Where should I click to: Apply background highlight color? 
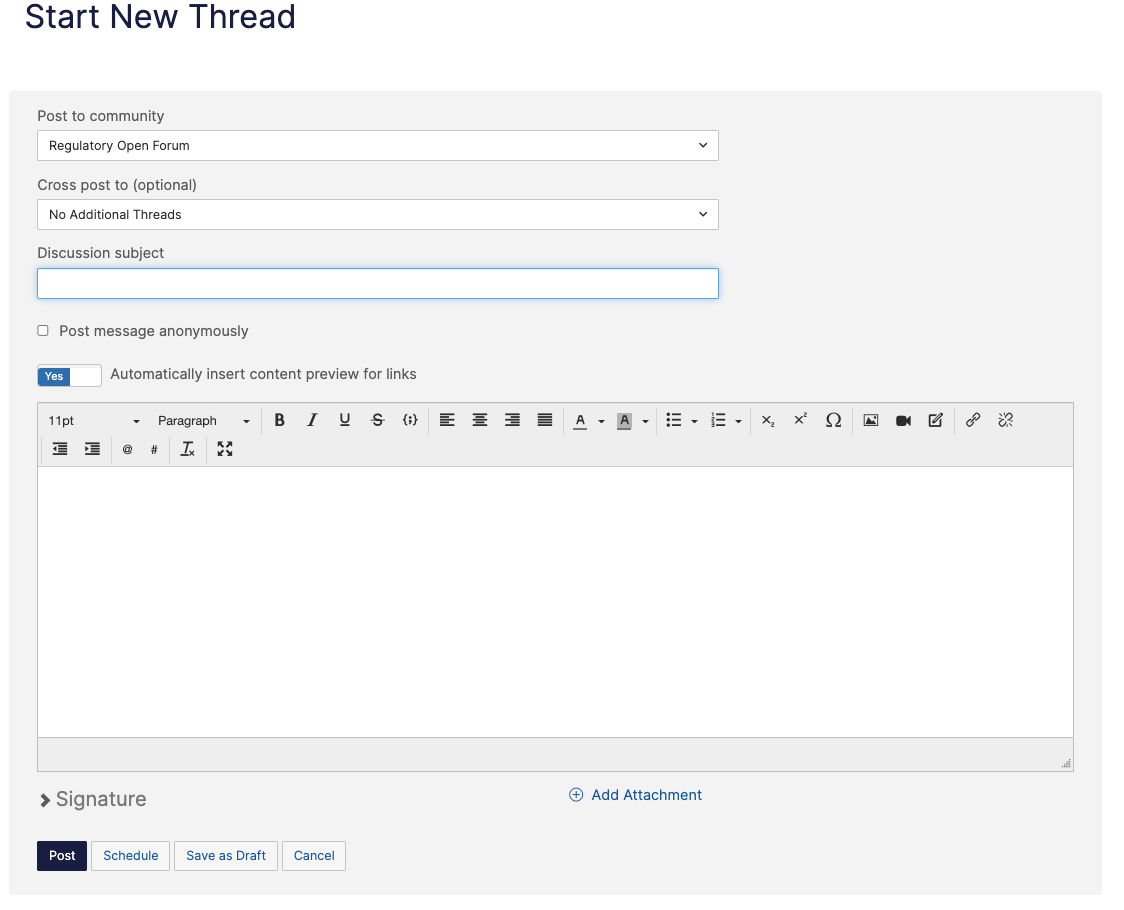tap(624, 421)
